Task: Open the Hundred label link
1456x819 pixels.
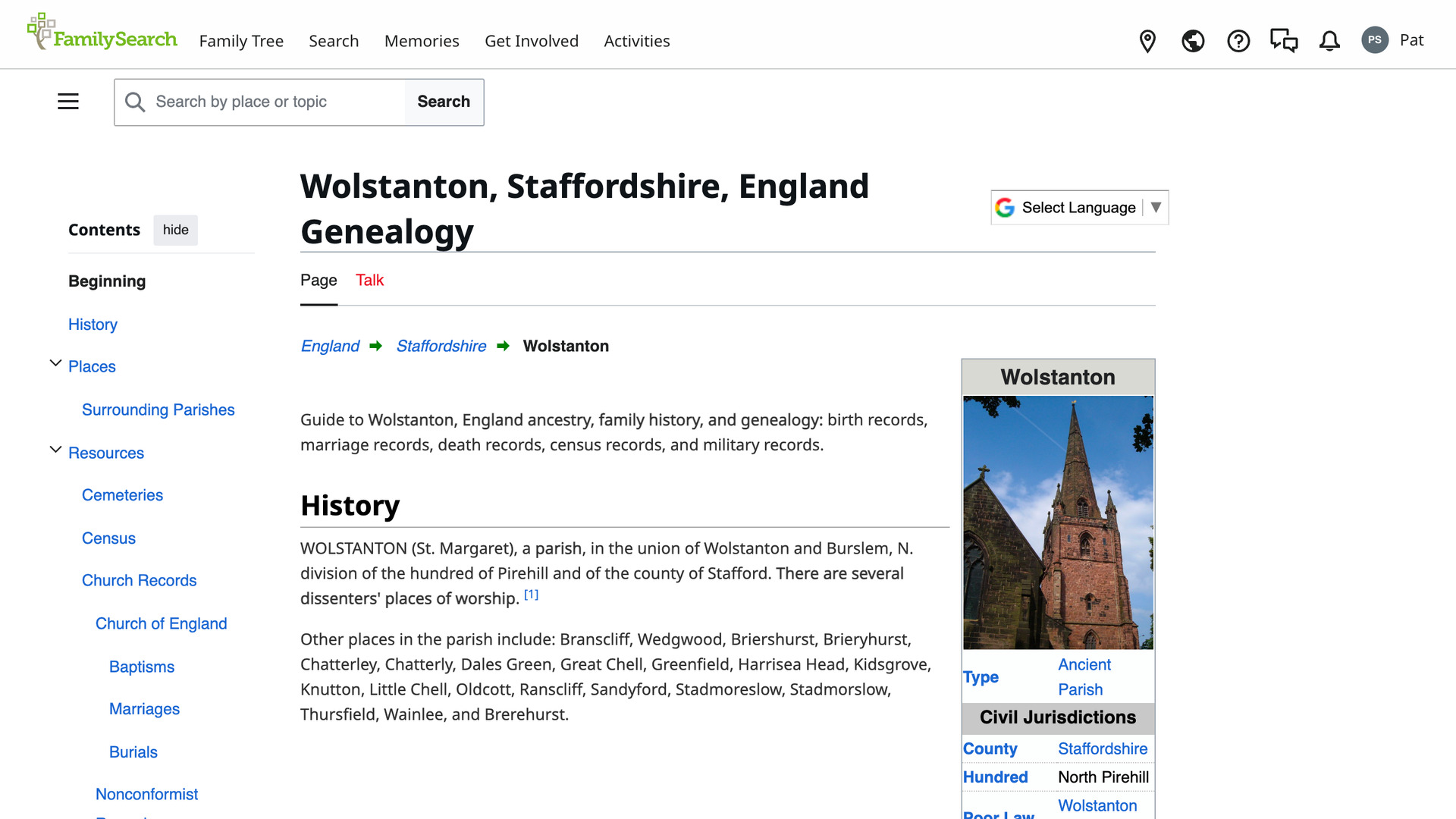Action: coord(995,777)
